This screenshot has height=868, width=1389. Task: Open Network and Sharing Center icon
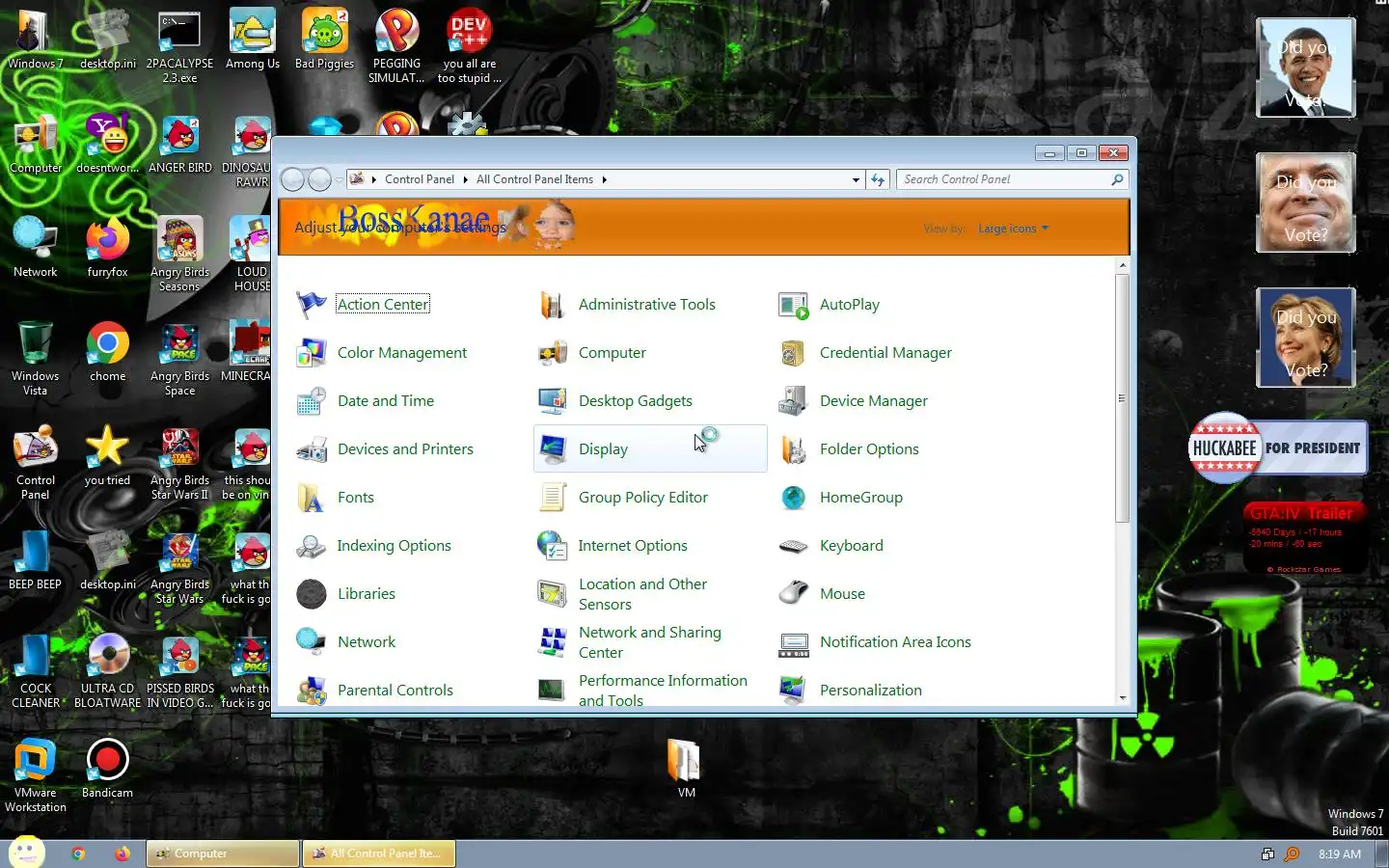[x=552, y=642]
